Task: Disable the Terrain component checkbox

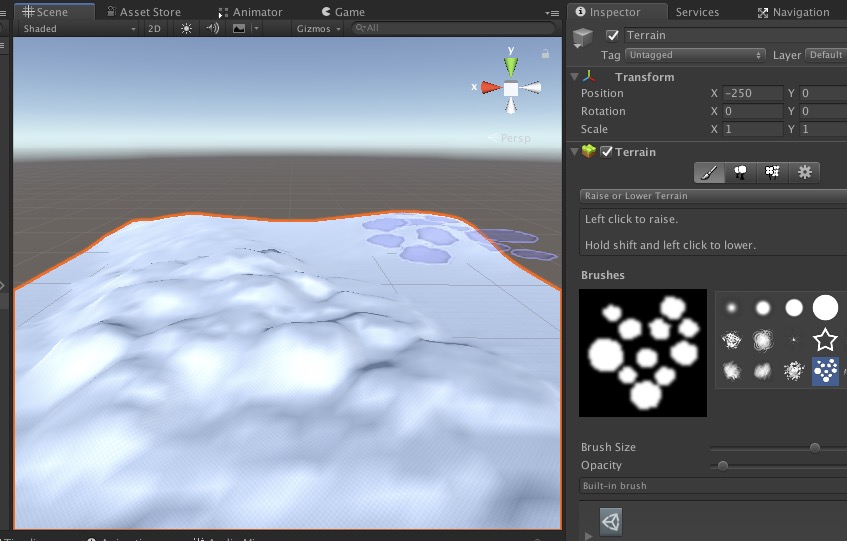Action: point(607,152)
